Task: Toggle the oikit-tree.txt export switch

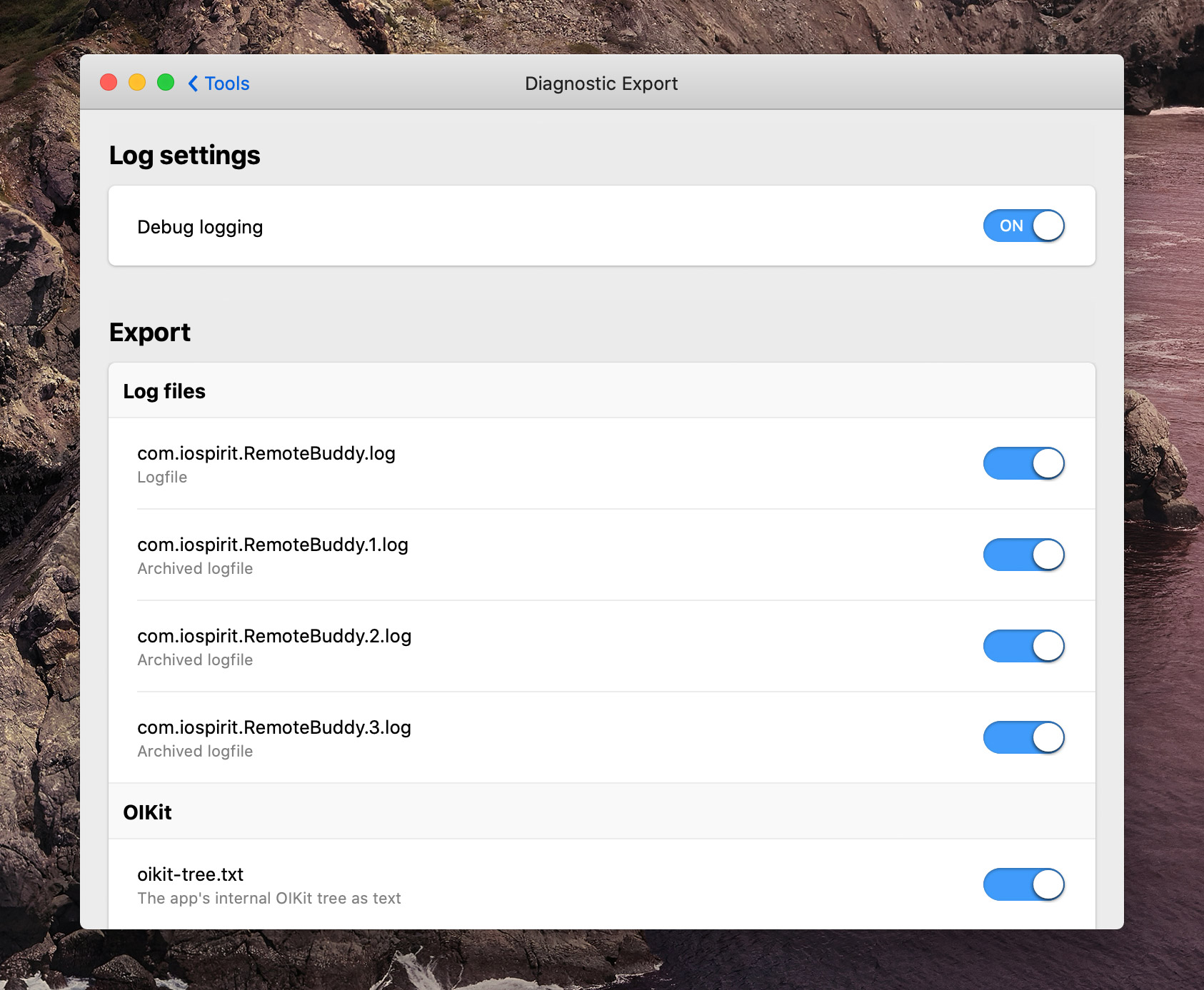Action: click(x=1023, y=884)
